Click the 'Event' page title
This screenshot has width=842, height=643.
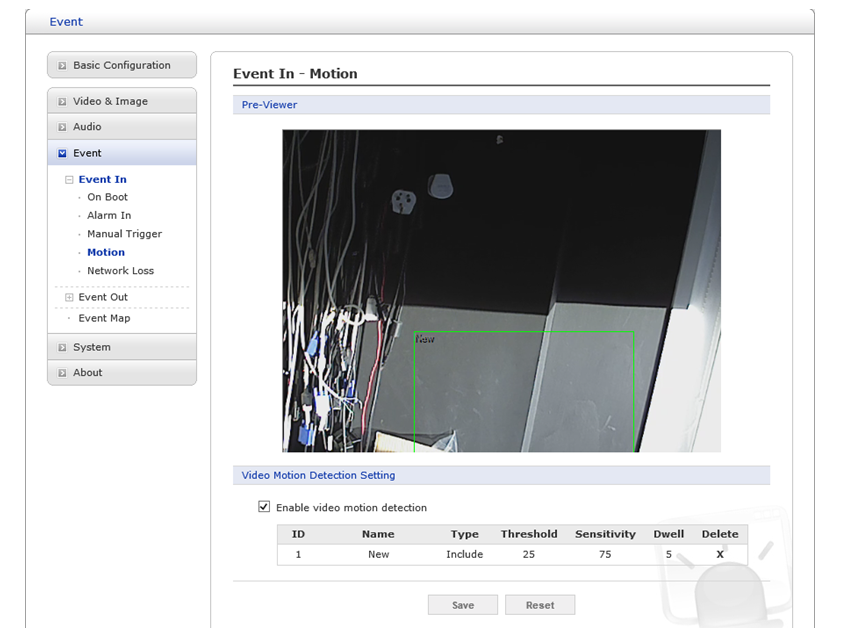[66, 22]
